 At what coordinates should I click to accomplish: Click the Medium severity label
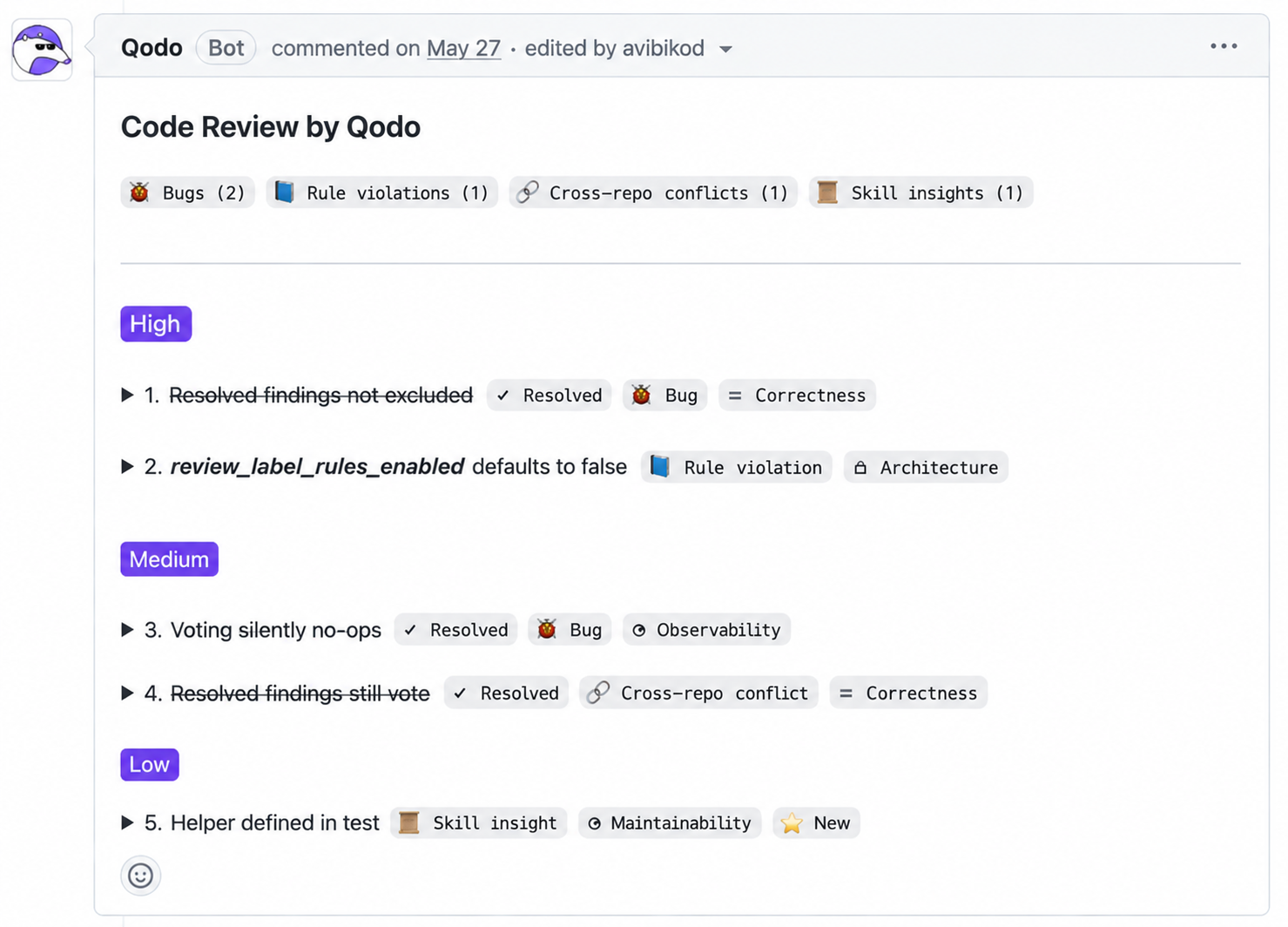point(169,559)
